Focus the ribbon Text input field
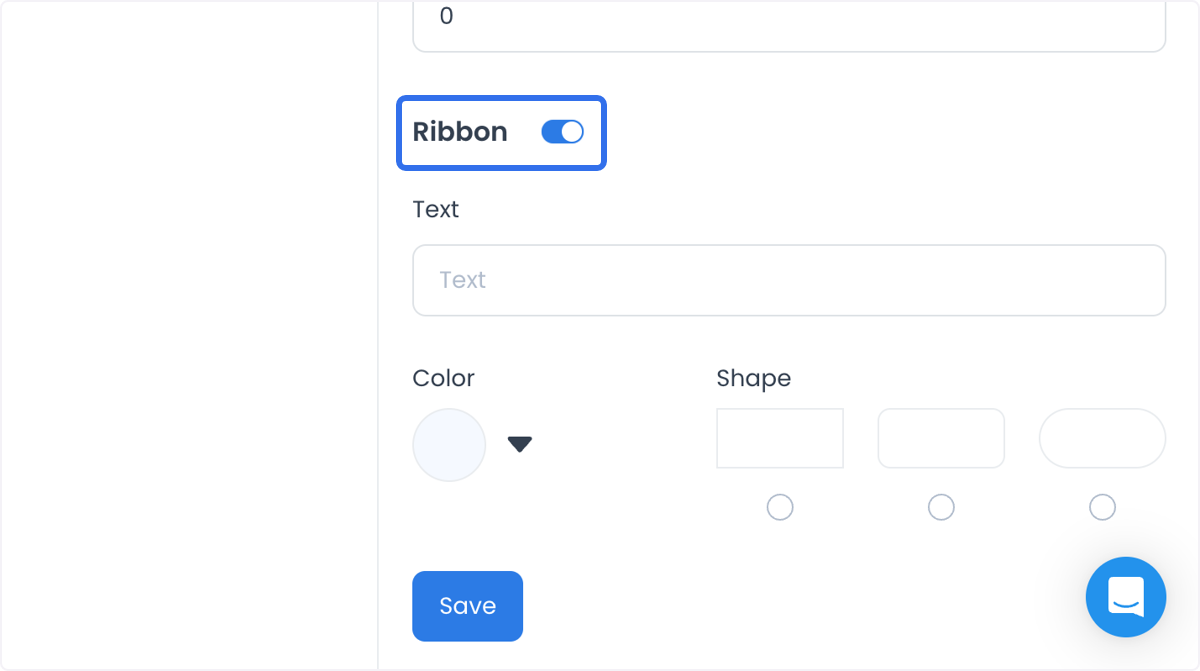The width and height of the screenshot is (1200, 671). (789, 280)
